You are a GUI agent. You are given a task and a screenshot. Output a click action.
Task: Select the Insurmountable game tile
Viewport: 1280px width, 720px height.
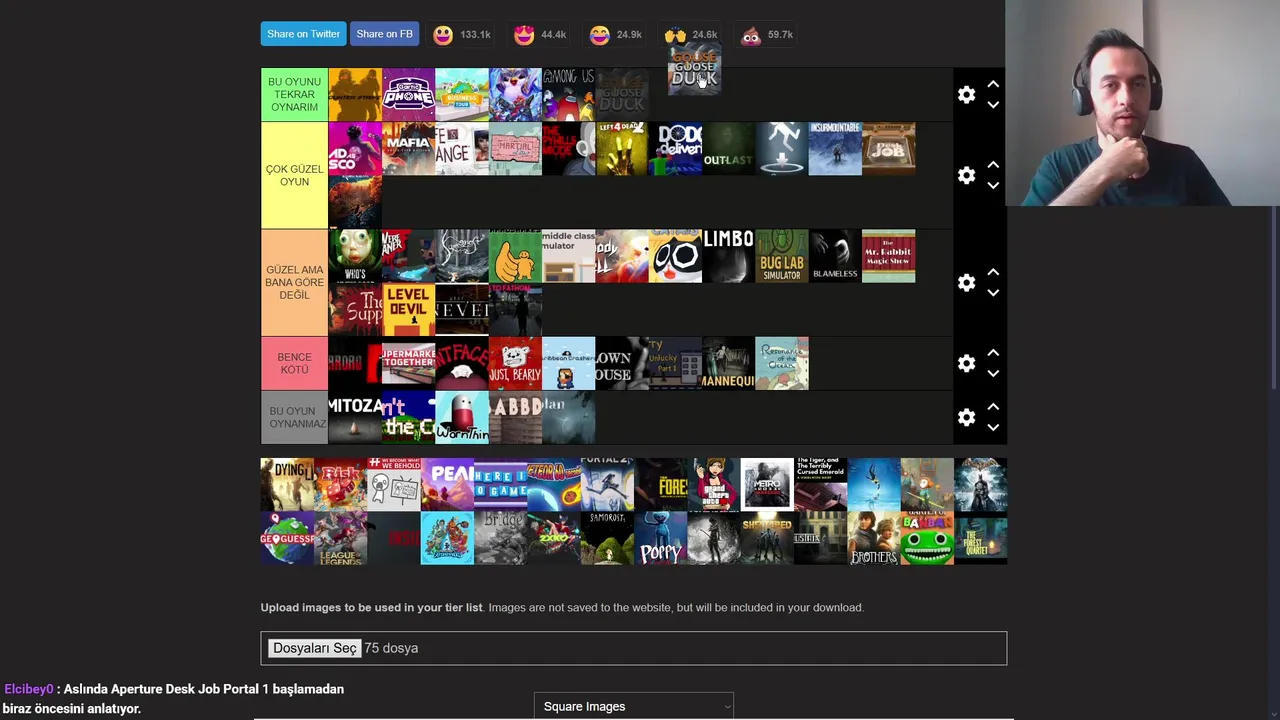pos(835,149)
